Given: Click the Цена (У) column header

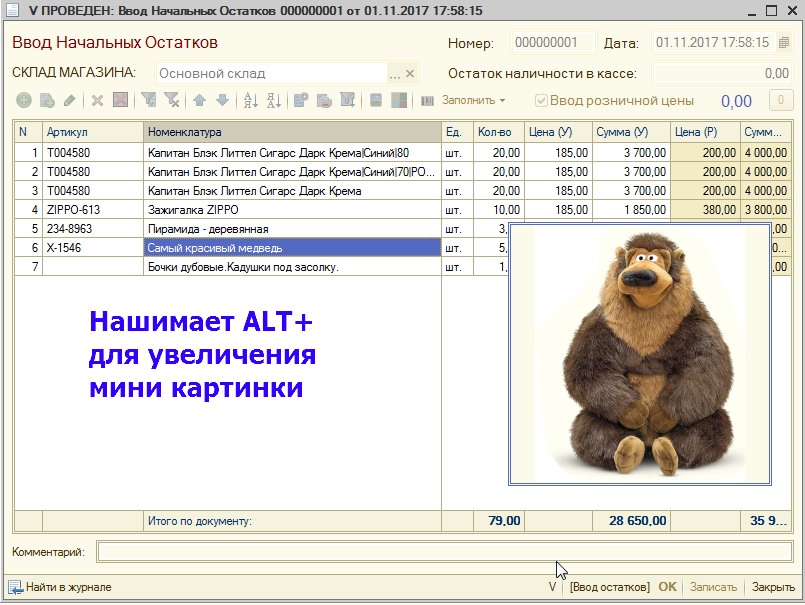Looking at the screenshot, I should pos(558,132).
